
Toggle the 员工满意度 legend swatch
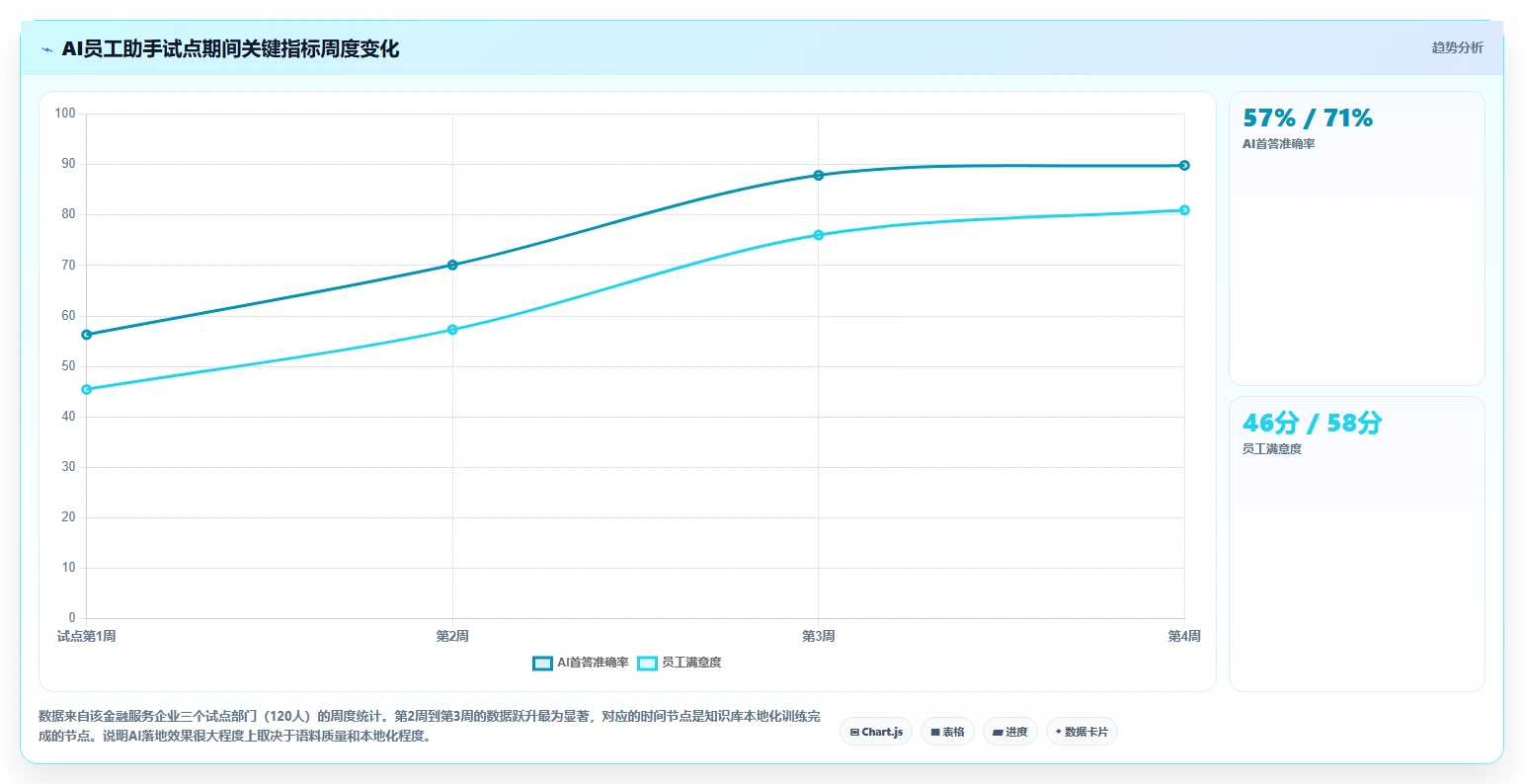pyautogui.click(x=647, y=664)
